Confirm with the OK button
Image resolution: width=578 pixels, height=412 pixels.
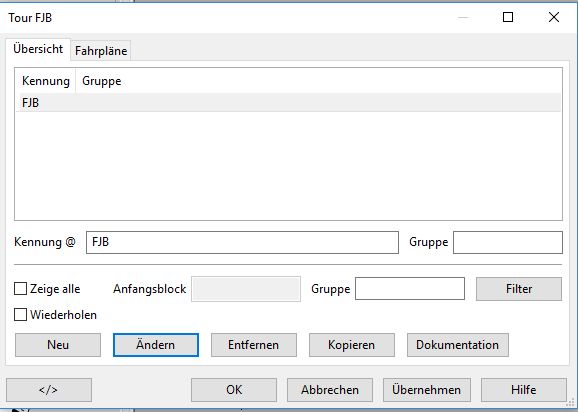tap(234, 390)
